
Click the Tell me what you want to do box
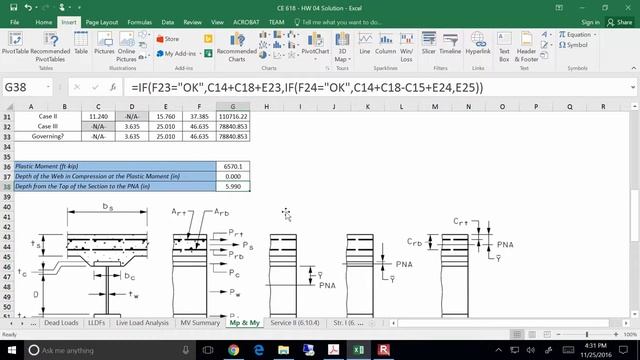[338, 22]
